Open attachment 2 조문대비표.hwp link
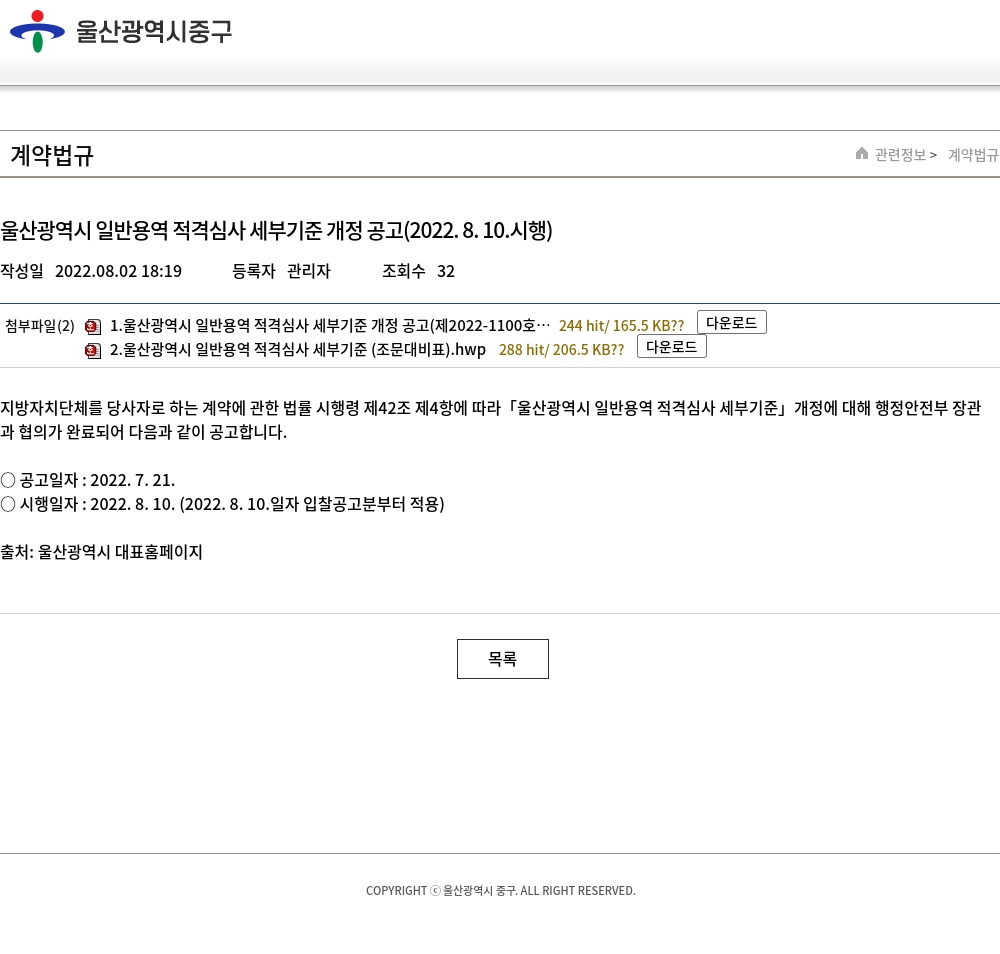The height and width of the screenshot is (954, 1000). 297,349
